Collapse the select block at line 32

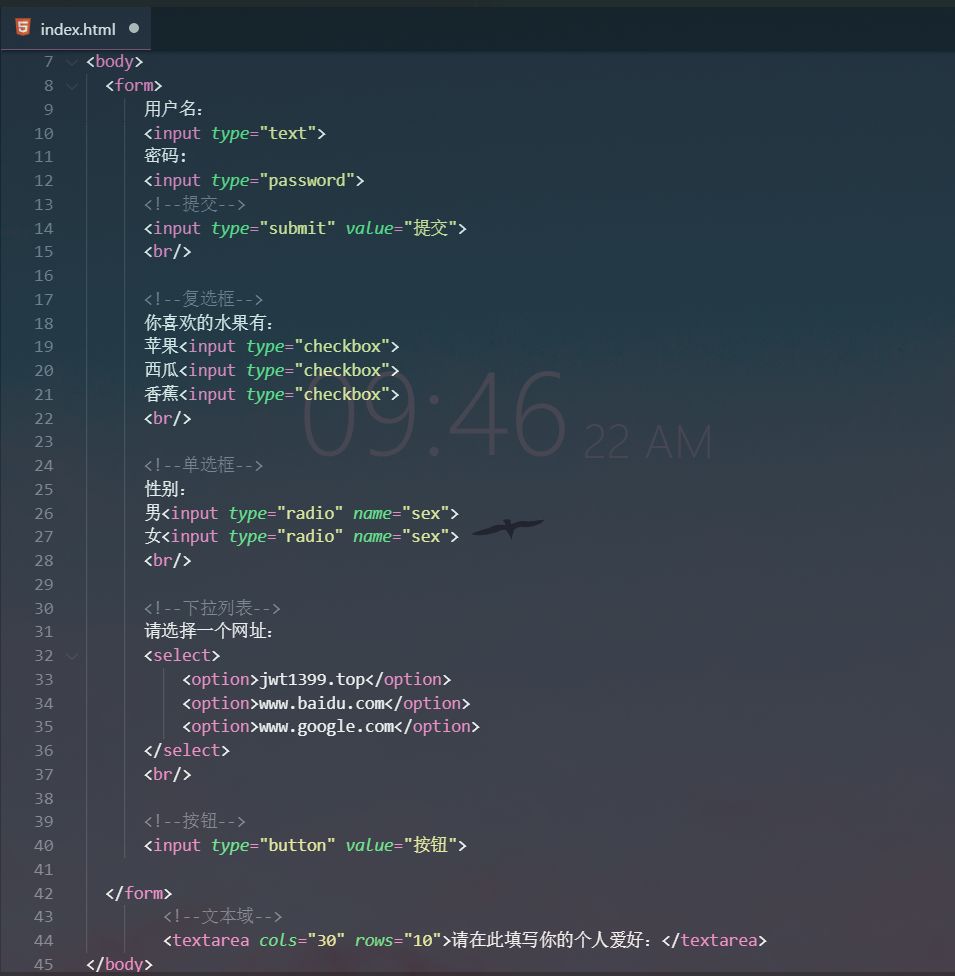click(71, 656)
